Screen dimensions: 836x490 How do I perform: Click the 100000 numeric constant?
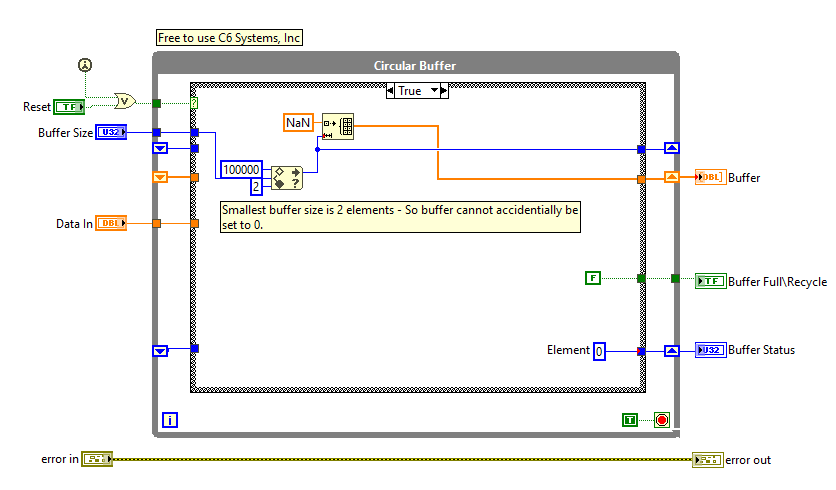[x=242, y=170]
